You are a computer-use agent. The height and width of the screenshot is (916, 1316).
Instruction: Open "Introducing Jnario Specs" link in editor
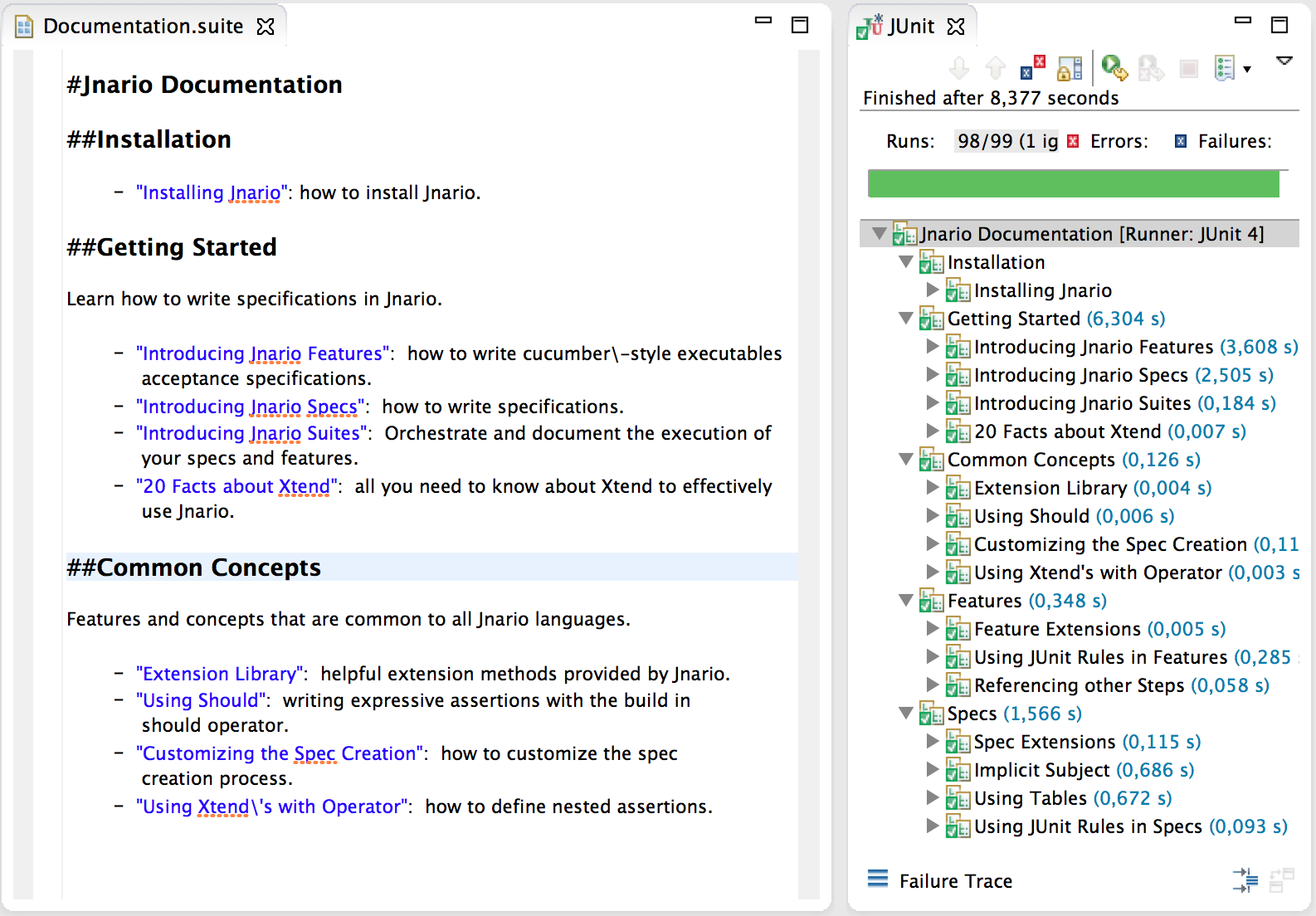point(250,407)
